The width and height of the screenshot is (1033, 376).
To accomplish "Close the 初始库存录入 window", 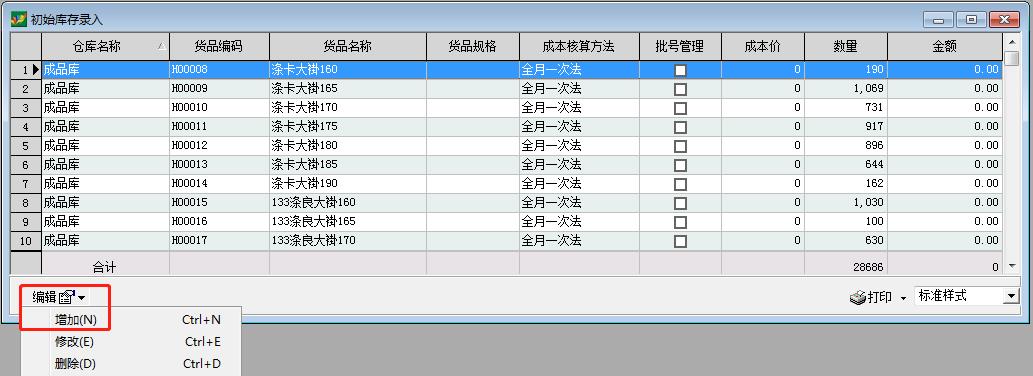I will pyautogui.click(x=1005, y=20).
